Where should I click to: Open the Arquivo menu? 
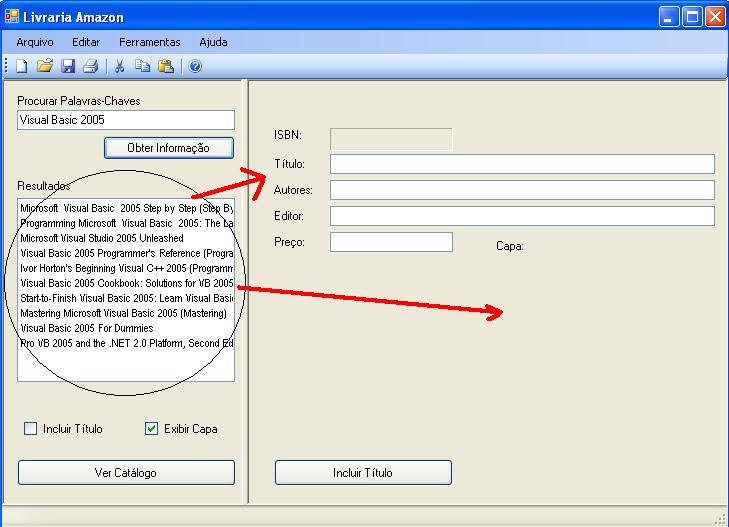35,42
